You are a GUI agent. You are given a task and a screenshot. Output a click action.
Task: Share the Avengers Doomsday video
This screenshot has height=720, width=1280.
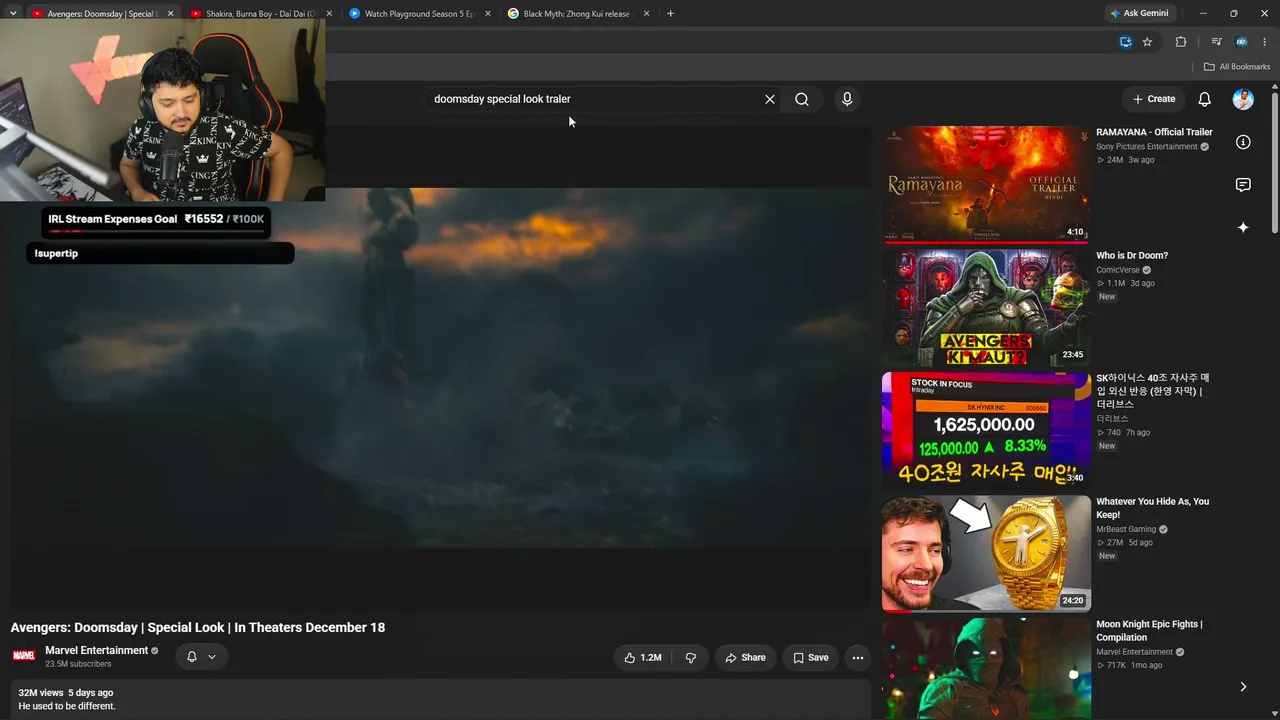[745, 657]
